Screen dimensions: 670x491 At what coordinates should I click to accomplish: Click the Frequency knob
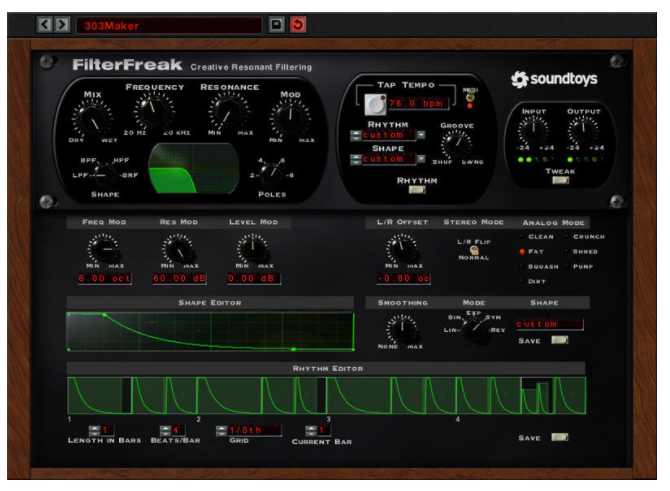[154, 111]
